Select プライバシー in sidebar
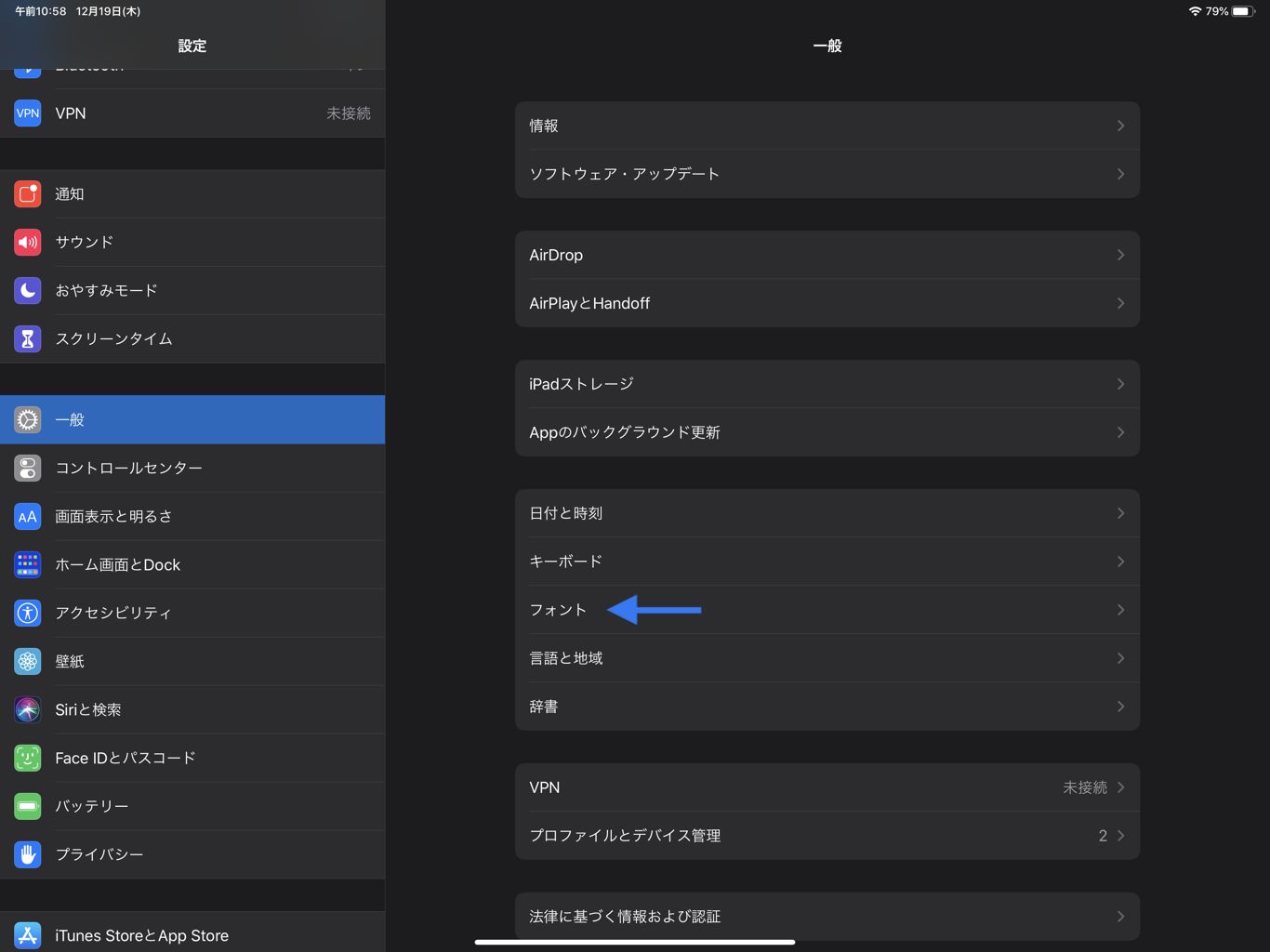 click(x=192, y=854)
